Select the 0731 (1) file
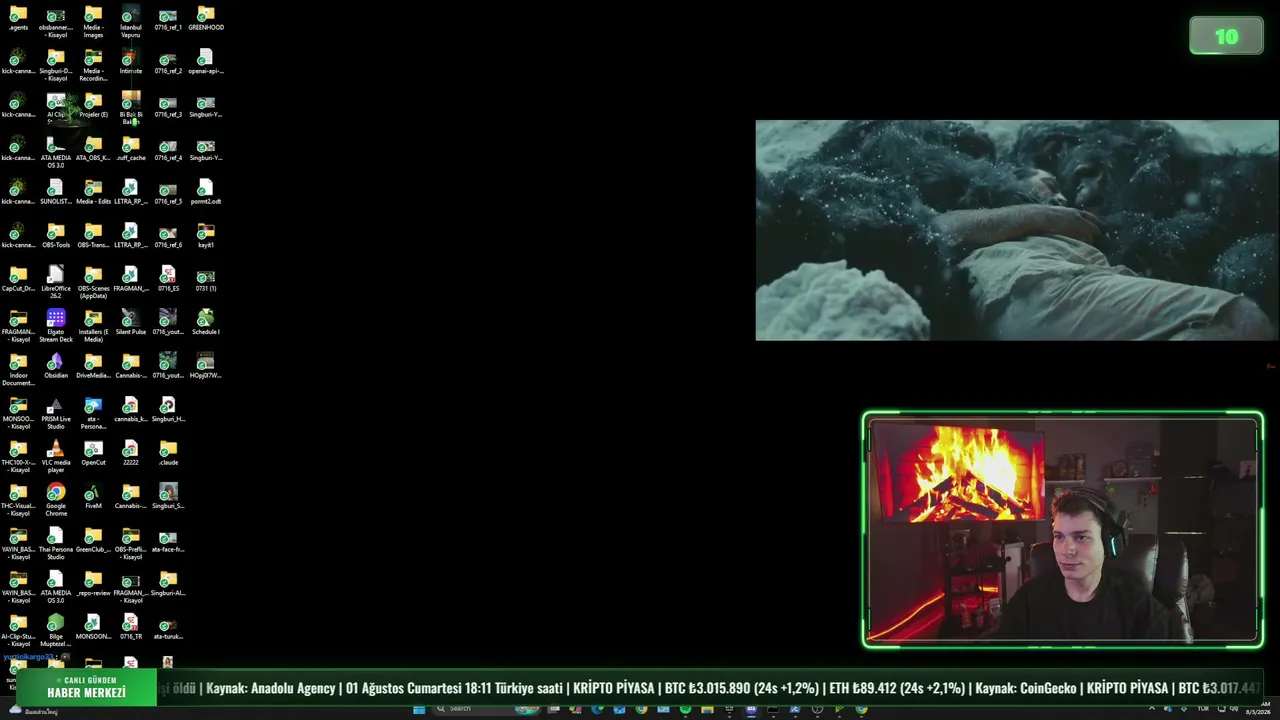The height and width of the screenshot is (720, 1280). point(206,280)
